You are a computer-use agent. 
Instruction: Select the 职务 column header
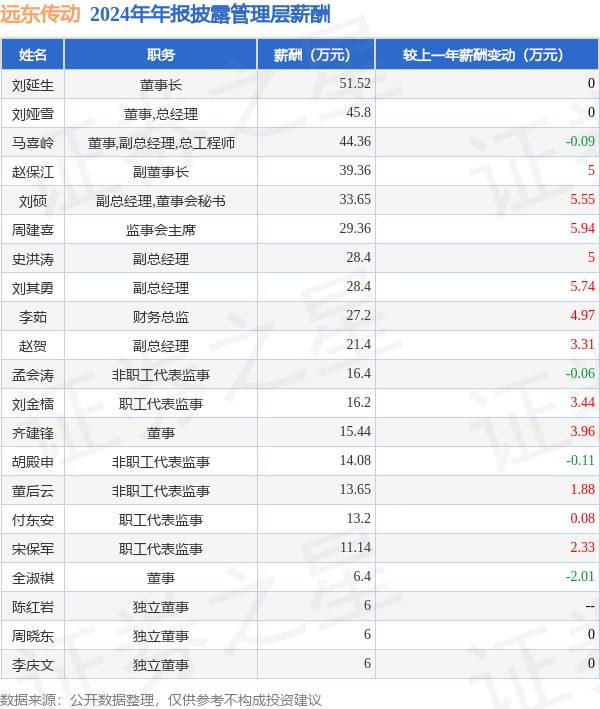(x=161, y=55)
